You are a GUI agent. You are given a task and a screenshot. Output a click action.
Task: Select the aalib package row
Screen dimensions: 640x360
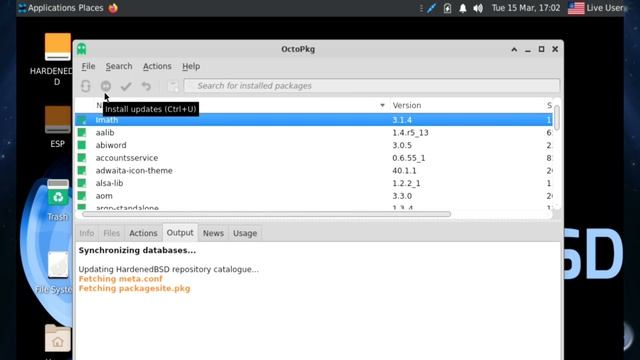pyautogui.click(x=313, y=133)
